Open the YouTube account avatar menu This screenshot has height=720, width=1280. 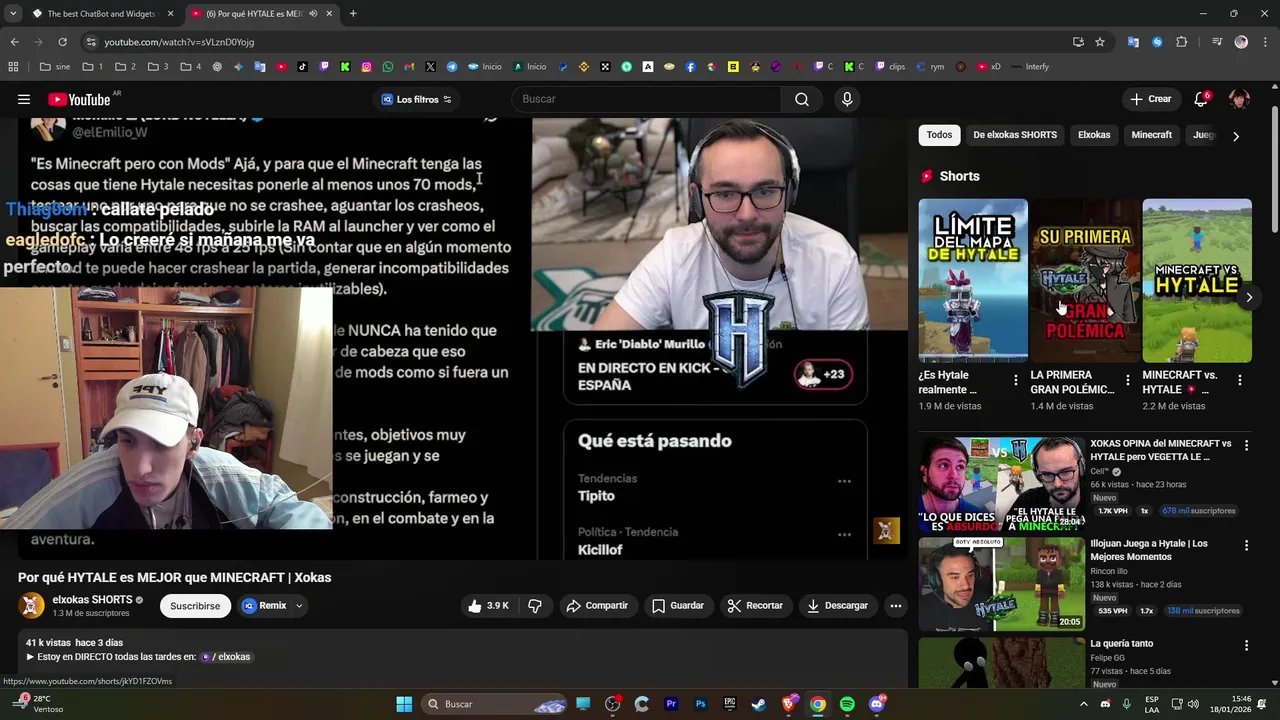(x=1240, y=99)
